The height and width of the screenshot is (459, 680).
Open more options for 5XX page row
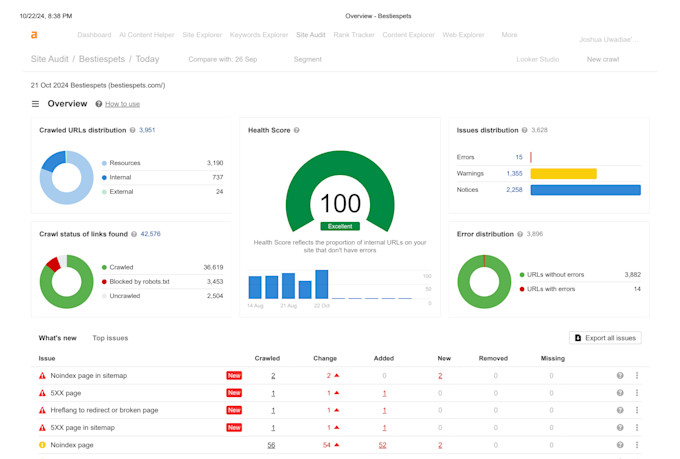pyautogui.click(x=637, y=393)
